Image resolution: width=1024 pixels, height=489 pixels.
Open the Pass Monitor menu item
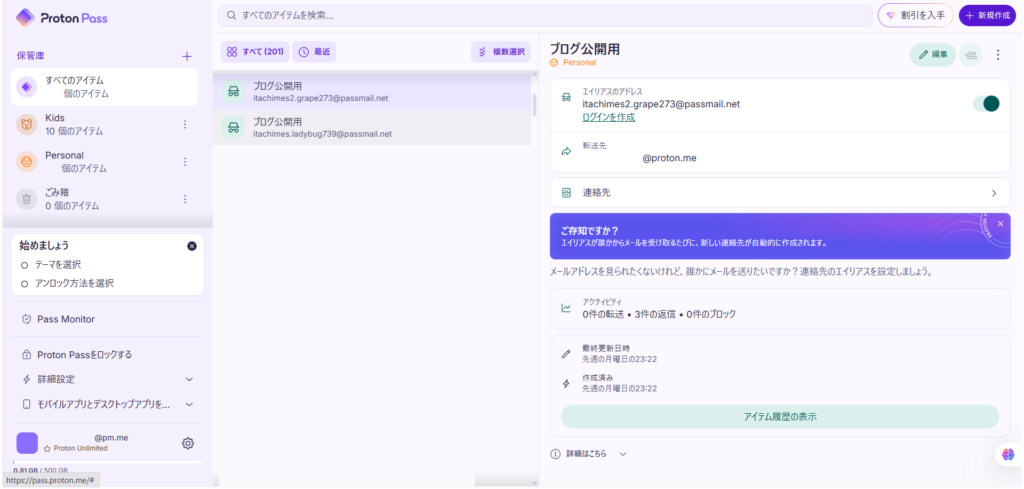click(x=65, y=319)
